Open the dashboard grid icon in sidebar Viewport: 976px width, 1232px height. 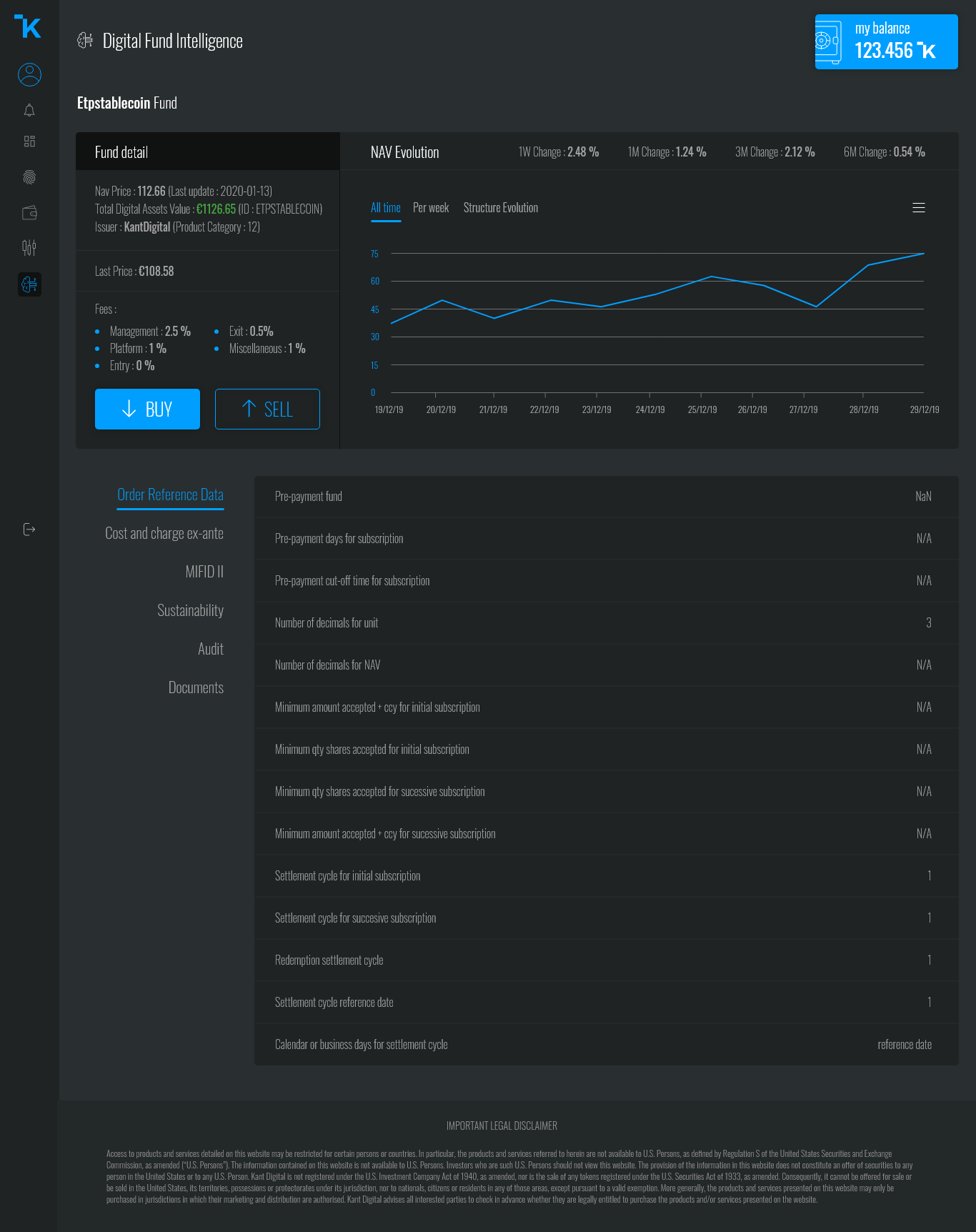29,141
